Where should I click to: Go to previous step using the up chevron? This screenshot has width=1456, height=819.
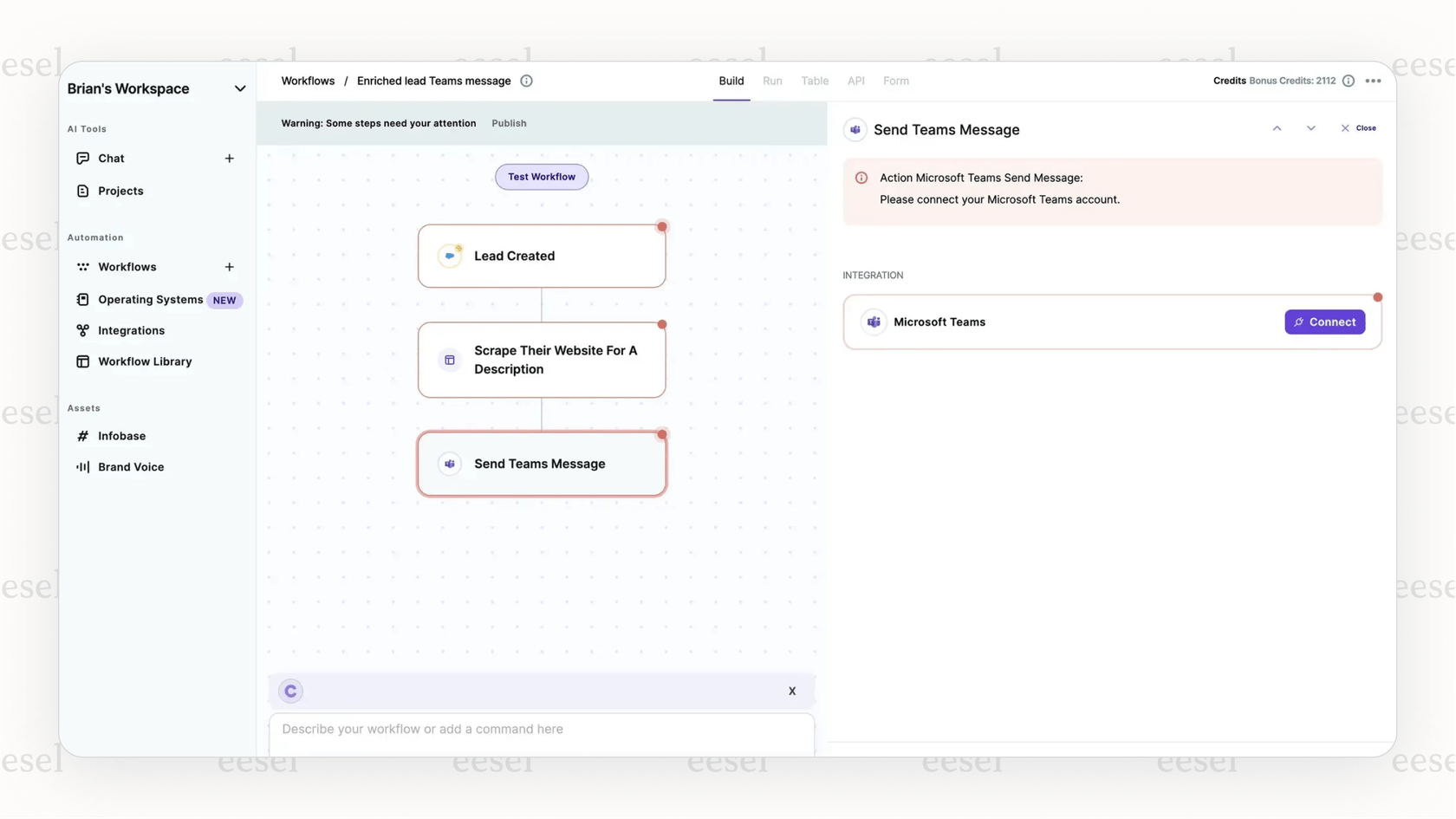tap(1277, 127)
